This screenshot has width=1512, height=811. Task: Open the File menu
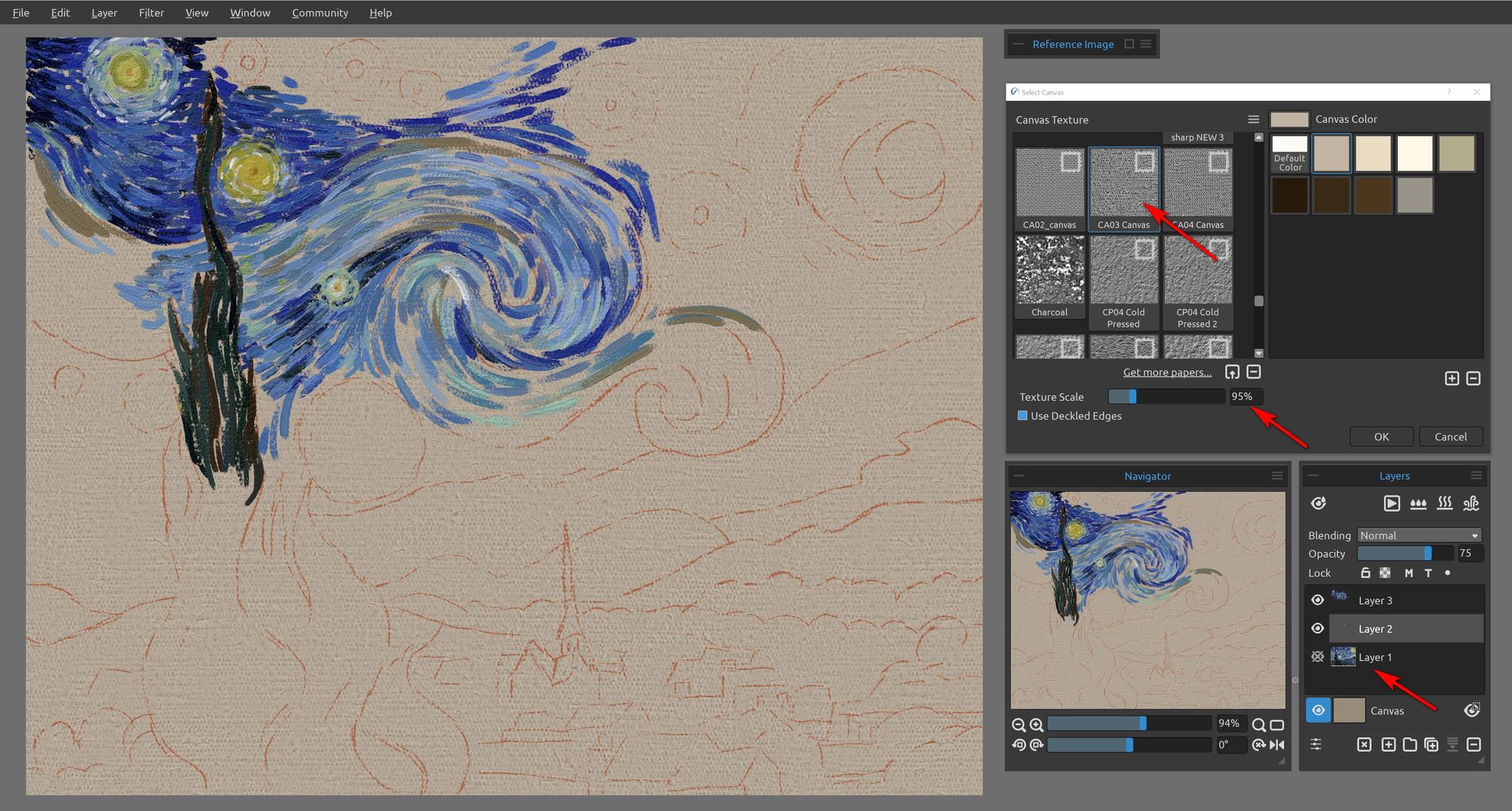21,13
